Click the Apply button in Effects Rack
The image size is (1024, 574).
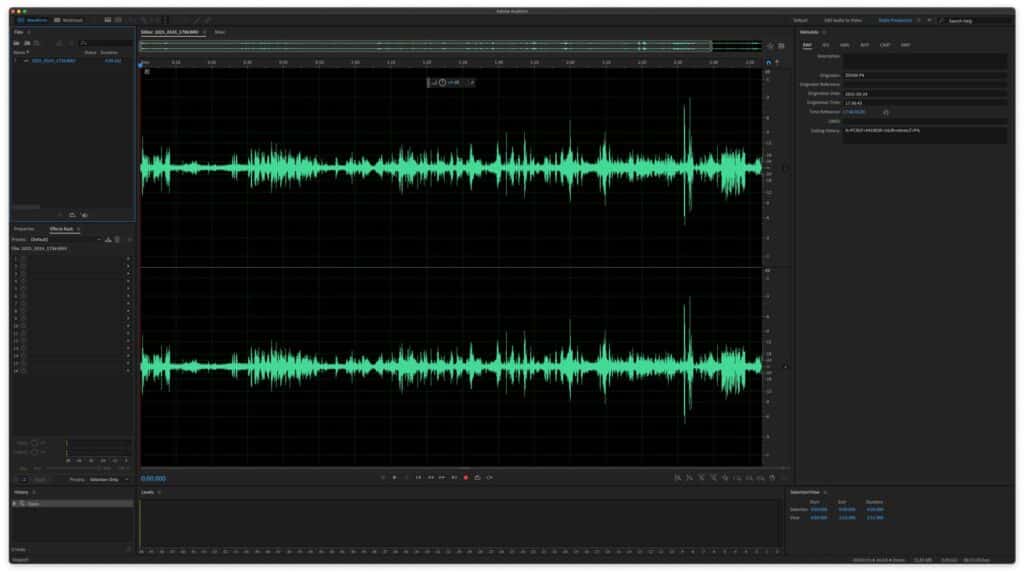[40, 479]
